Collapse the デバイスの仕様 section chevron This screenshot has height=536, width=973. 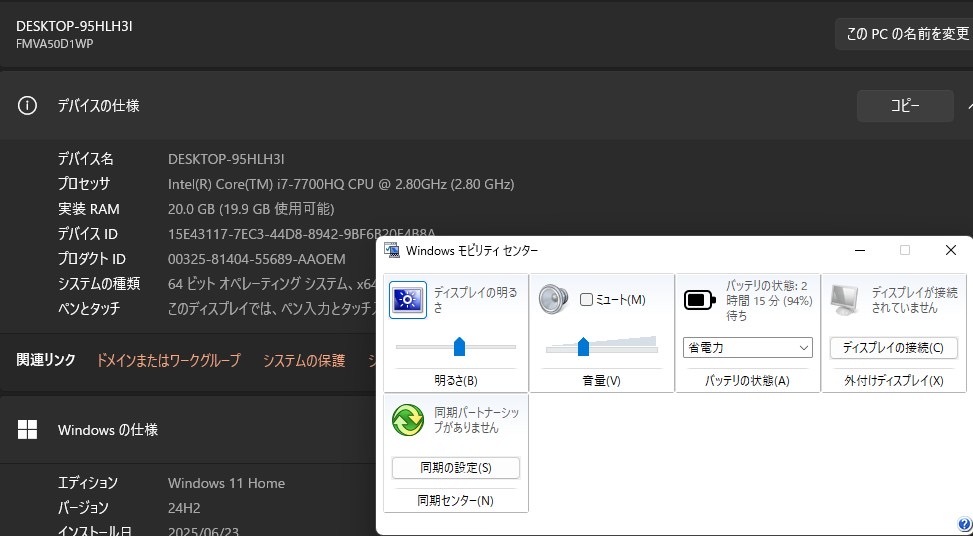coord(969,106)
